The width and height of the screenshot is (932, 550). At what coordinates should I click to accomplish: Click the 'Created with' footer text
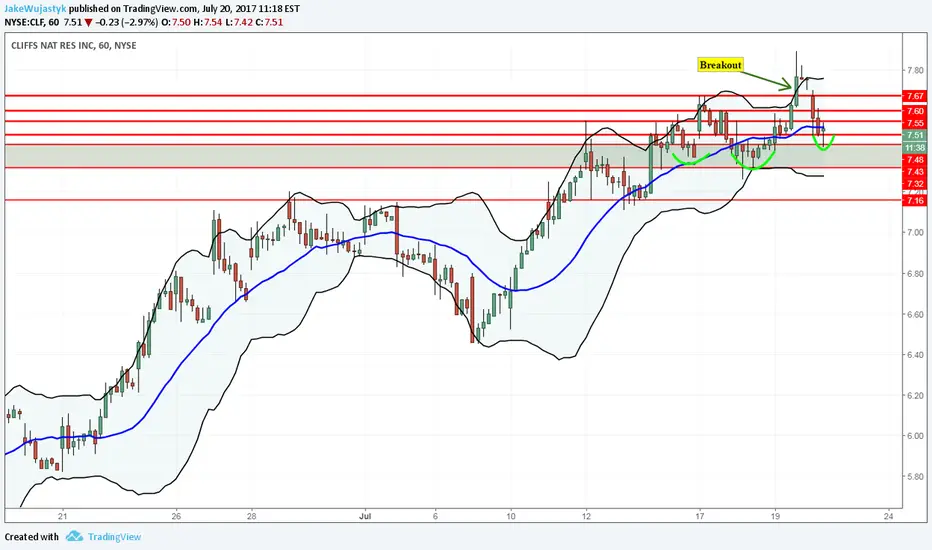tap(32, 537)
